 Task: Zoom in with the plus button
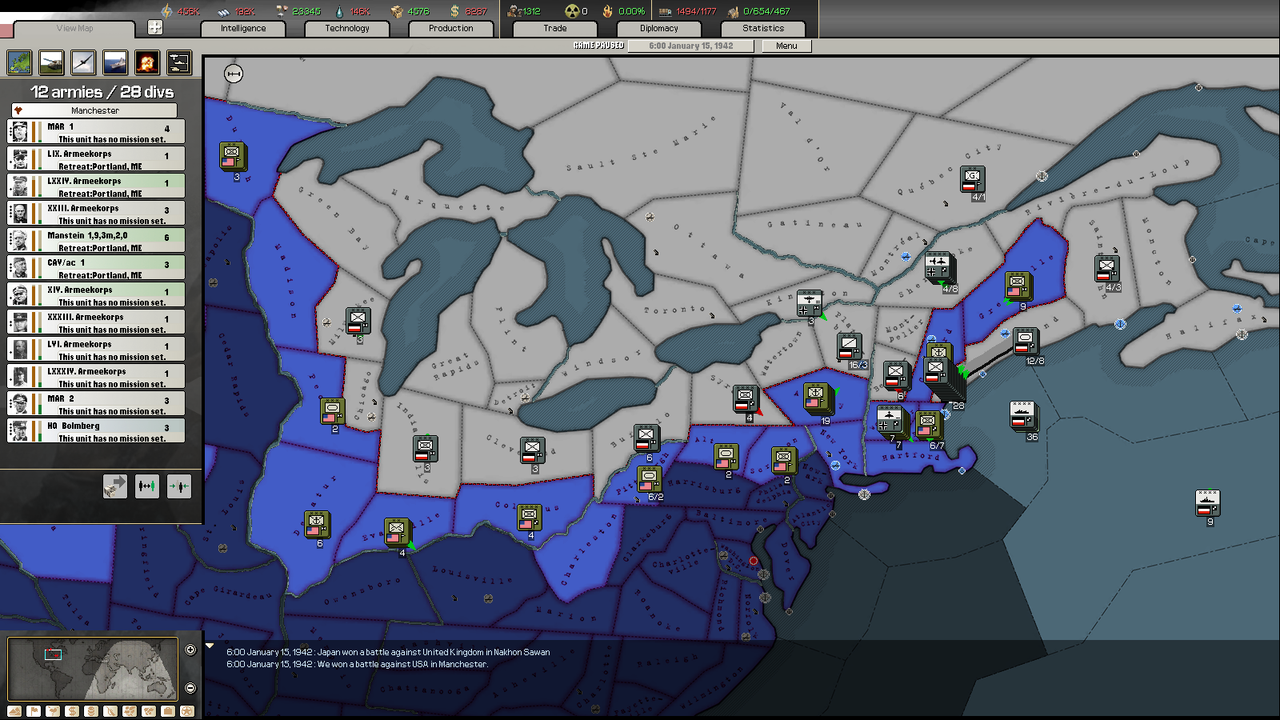click(x=191, y=650)
